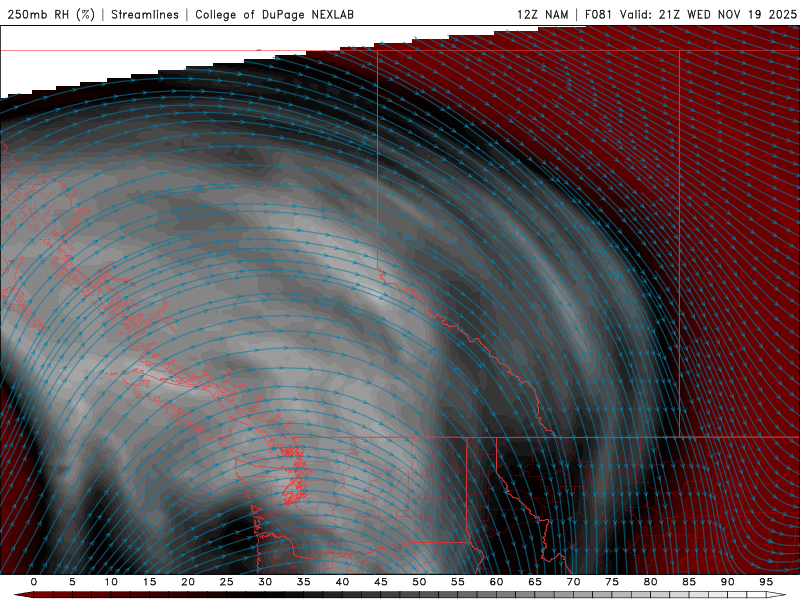
Task: Click the colorbar label "95"
Action: click(x=766, y=582)
